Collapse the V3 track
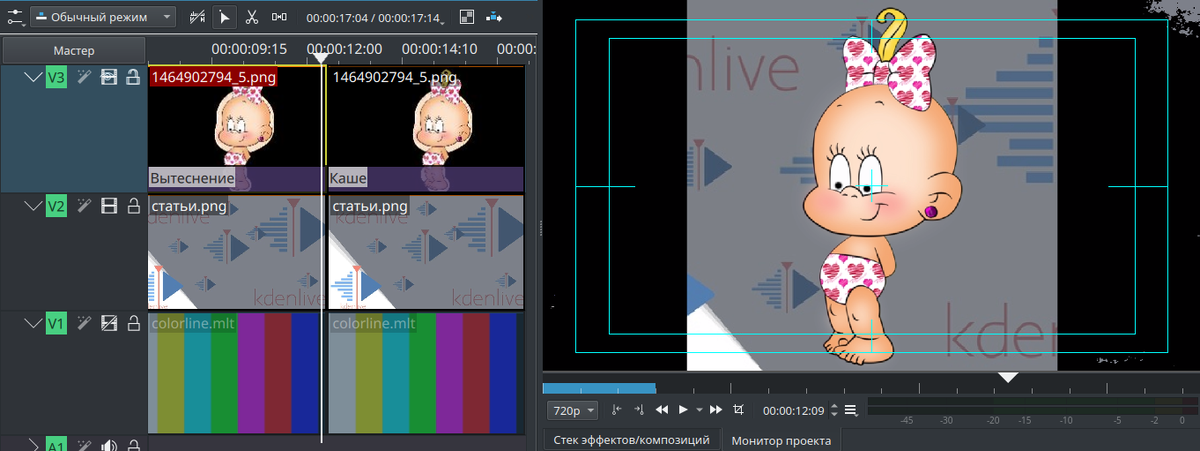 tap(32, 77)
